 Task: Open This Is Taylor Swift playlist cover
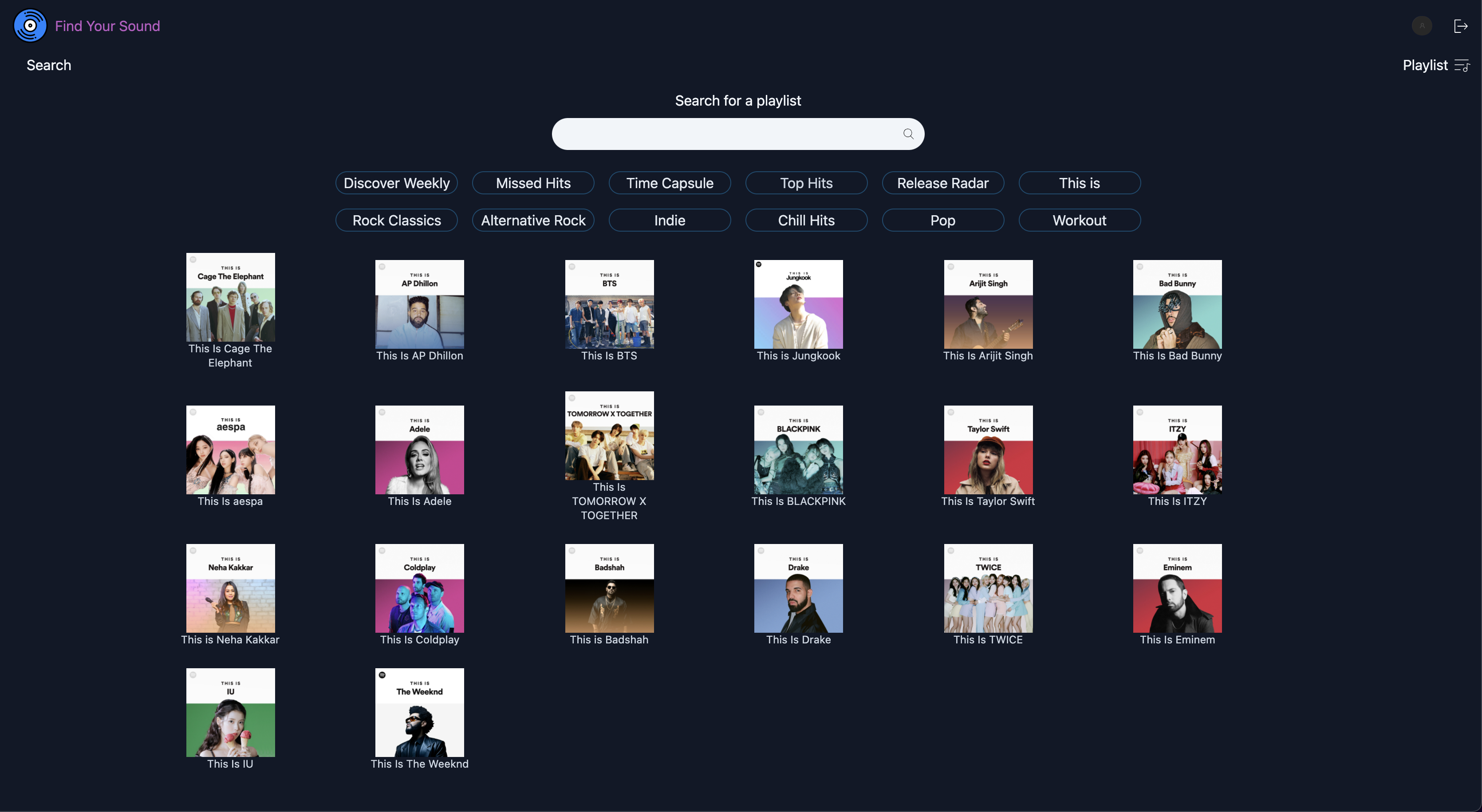coord(988,449)
